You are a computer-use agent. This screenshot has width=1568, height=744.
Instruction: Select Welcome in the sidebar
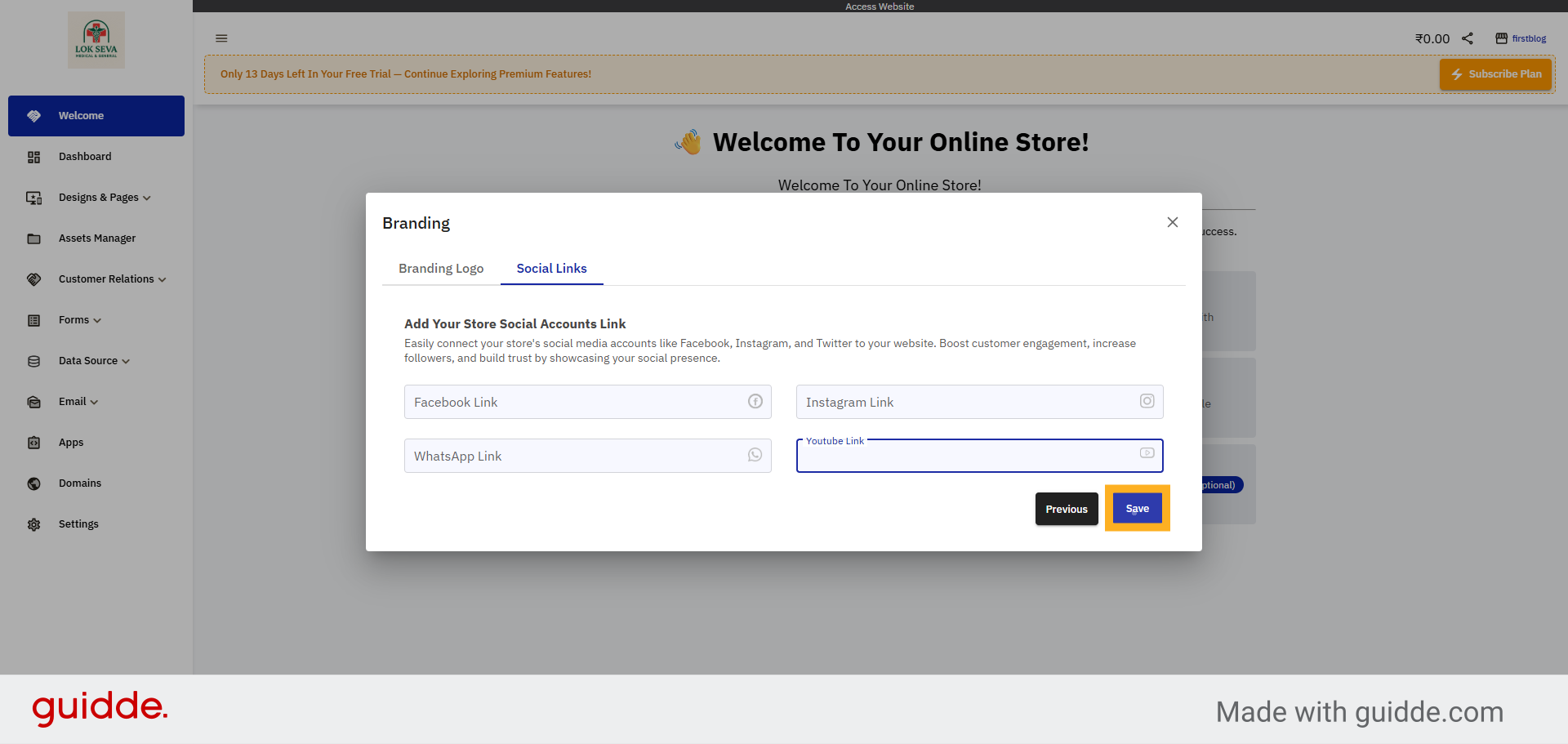(96, 116)
